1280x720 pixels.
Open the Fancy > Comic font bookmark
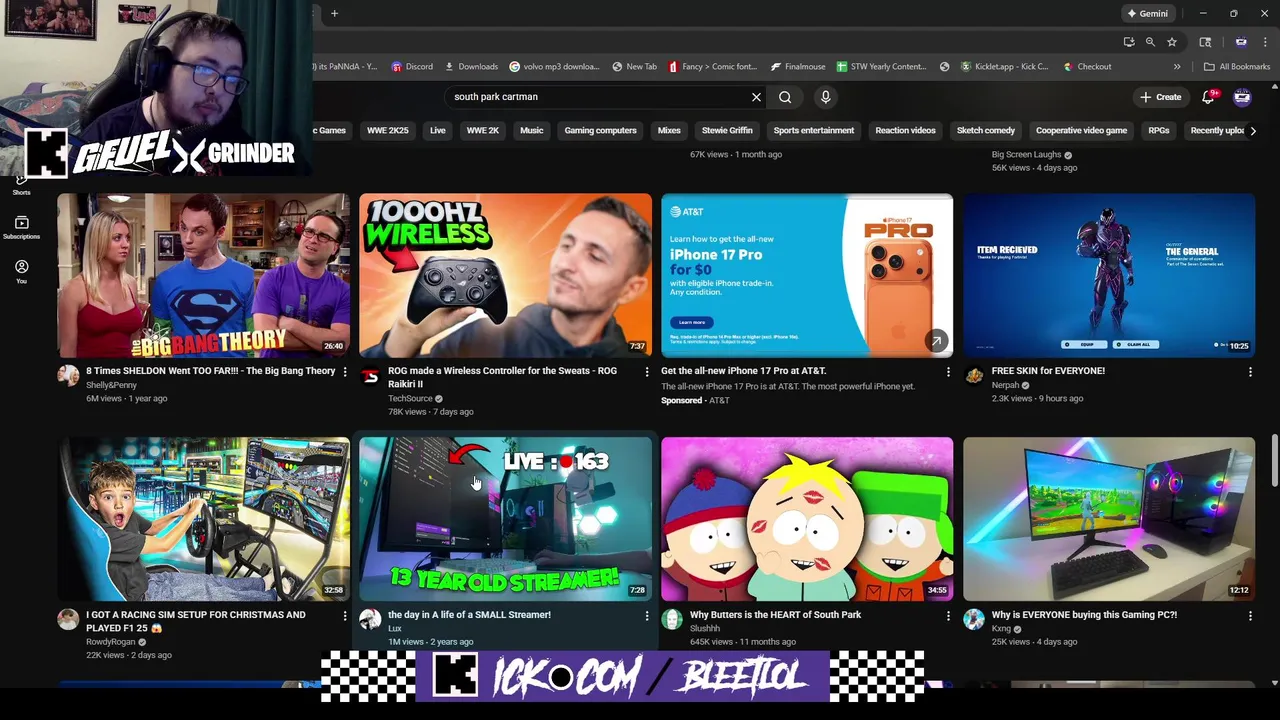(713, 67)
